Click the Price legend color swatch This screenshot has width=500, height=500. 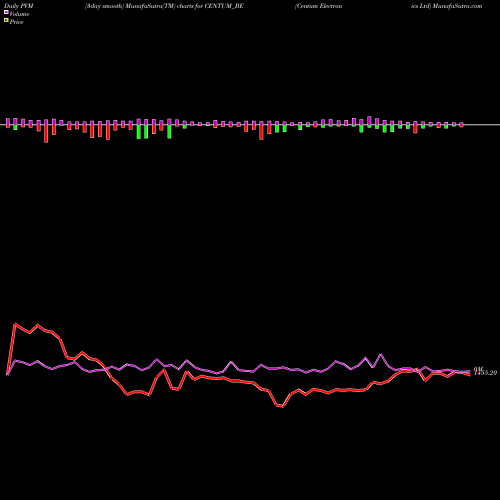click(6, 20)
